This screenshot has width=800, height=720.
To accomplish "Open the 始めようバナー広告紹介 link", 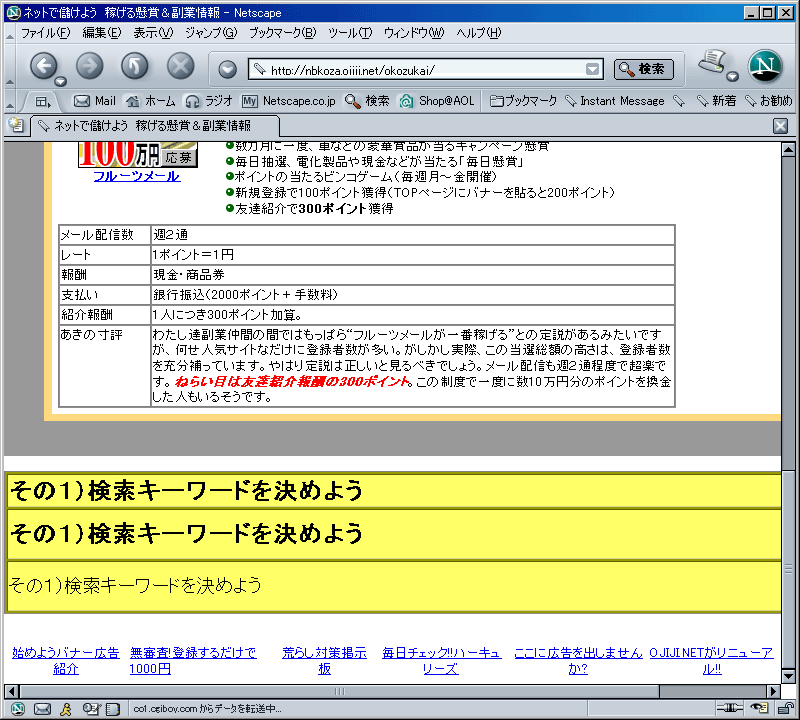I will pos(65,660).
